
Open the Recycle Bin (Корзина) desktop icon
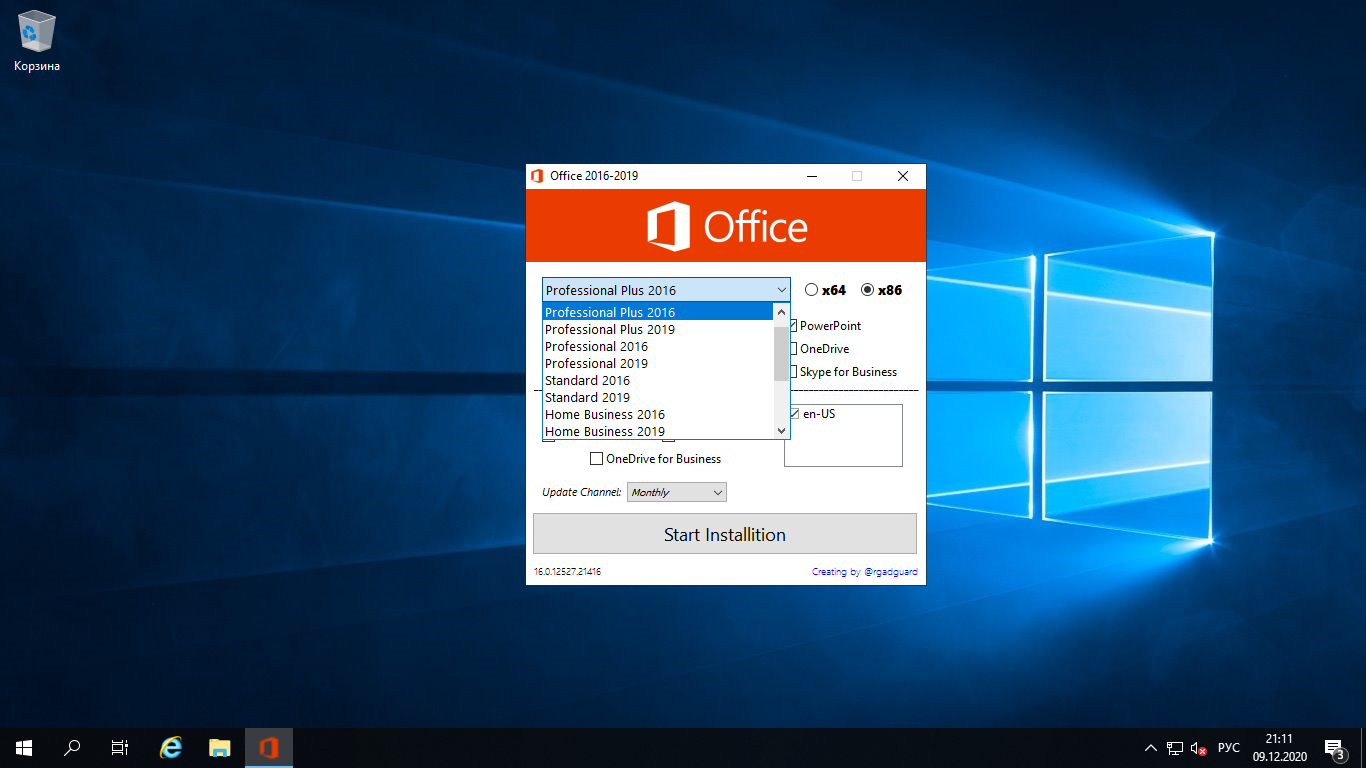pyautogui.click(x=37, y=42)
